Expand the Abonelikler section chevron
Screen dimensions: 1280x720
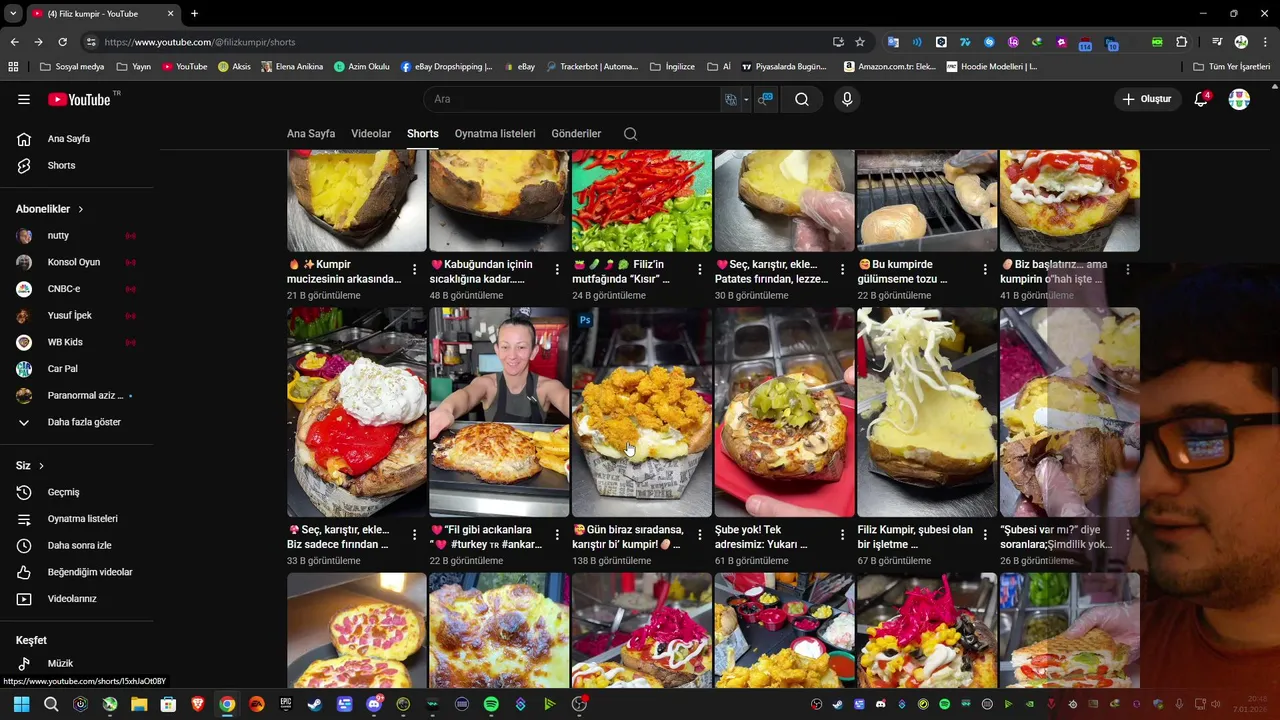tap(81, 209)
